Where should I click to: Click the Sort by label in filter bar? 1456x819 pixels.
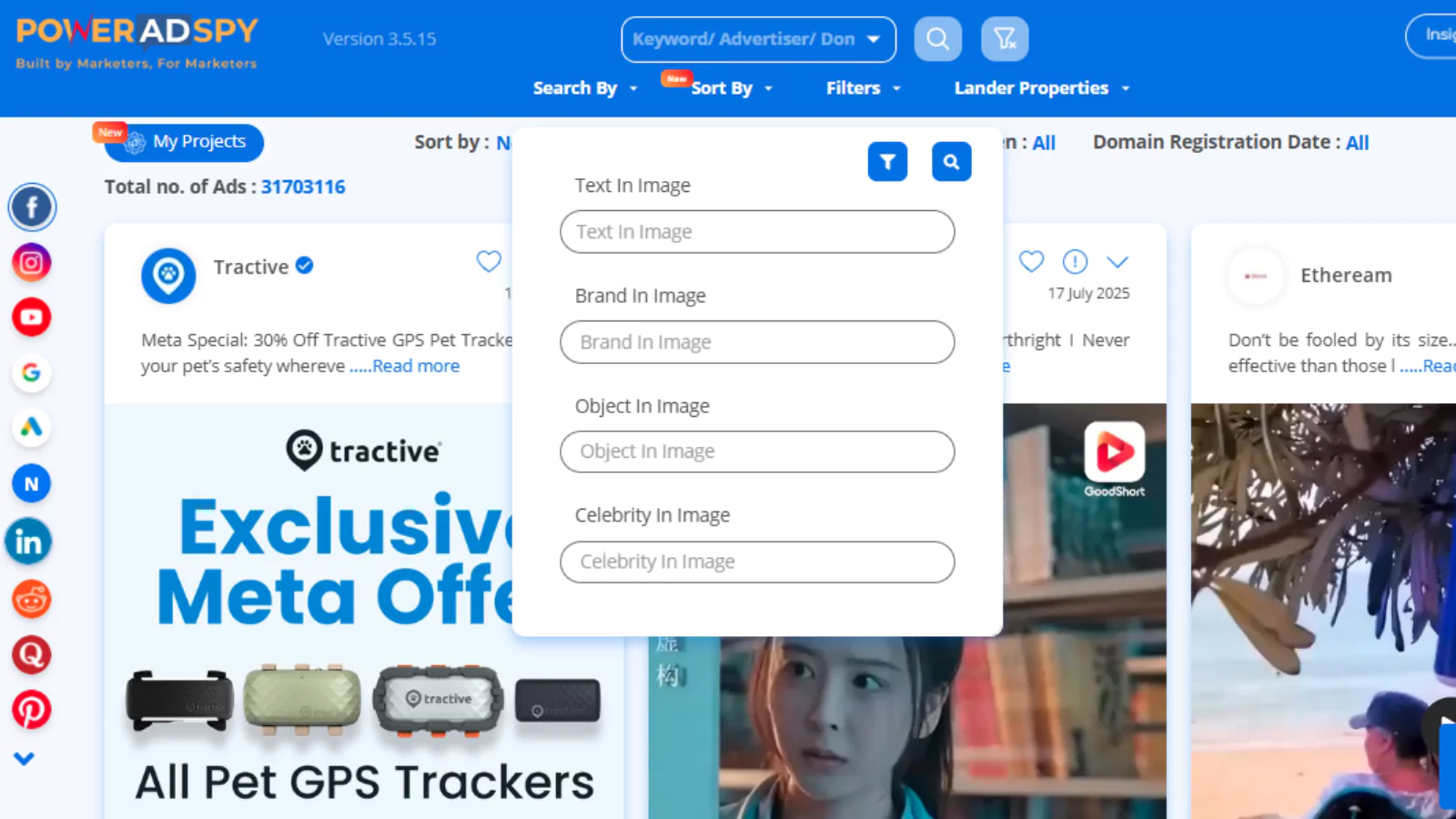coord(451,142)
